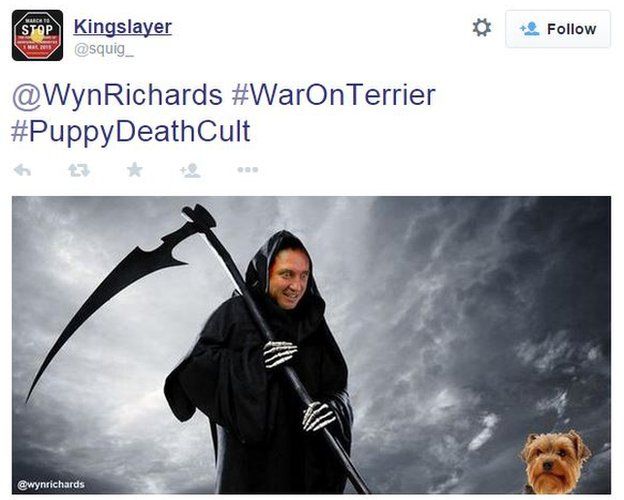Open the gear settings dropdown
The height and width of the screenshot is (500, 624).
coord(482,28)
